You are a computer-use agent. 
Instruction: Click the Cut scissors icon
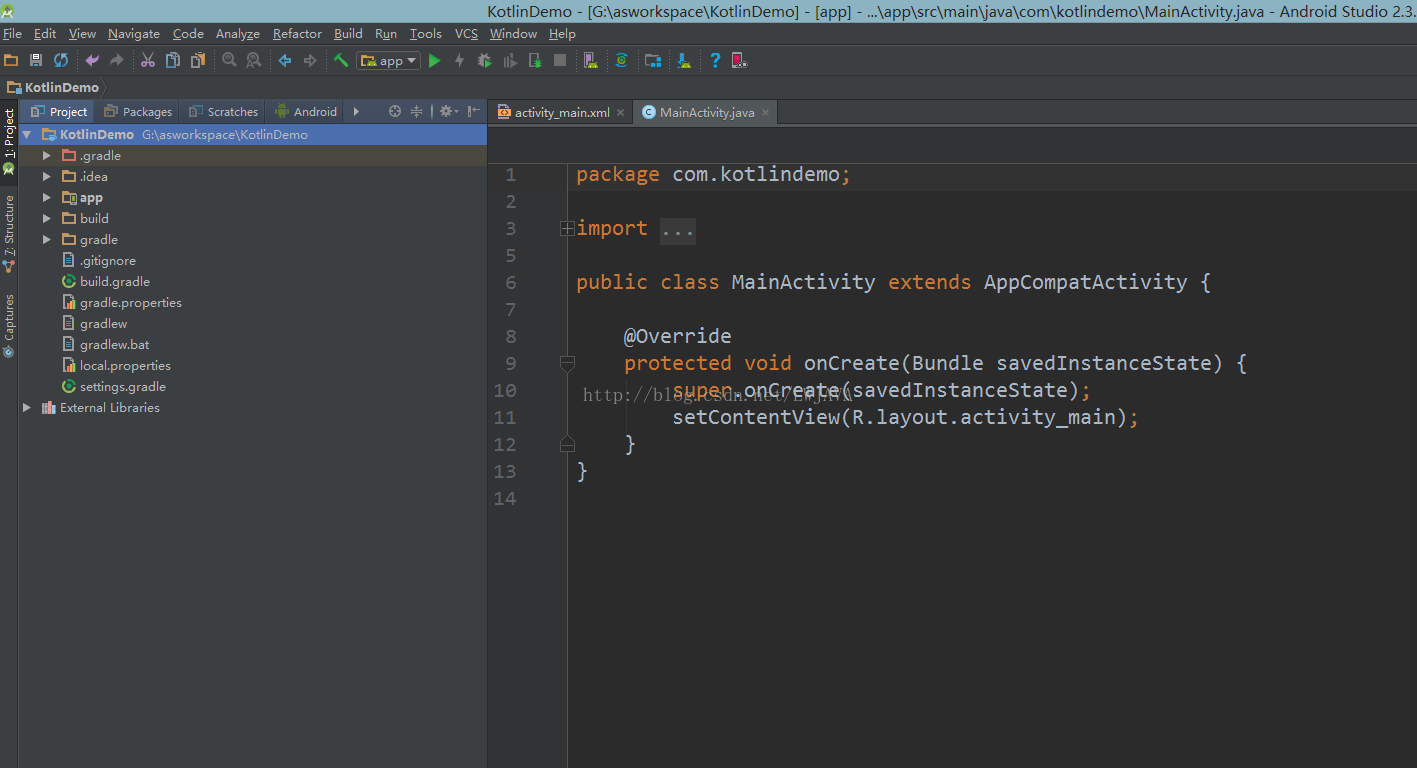[147, 61]
